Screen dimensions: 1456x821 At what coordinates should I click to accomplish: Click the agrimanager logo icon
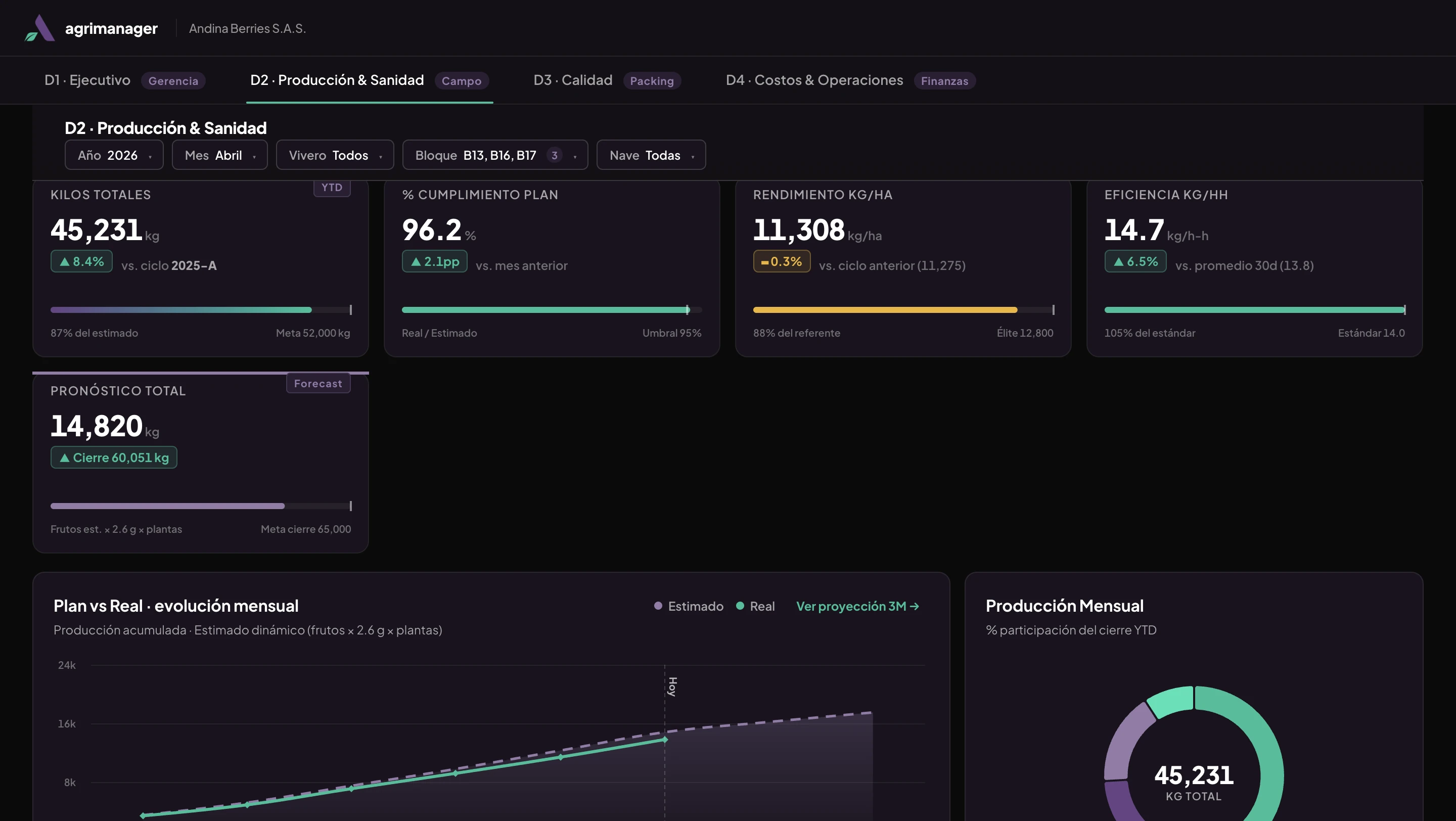pos(39,28)
